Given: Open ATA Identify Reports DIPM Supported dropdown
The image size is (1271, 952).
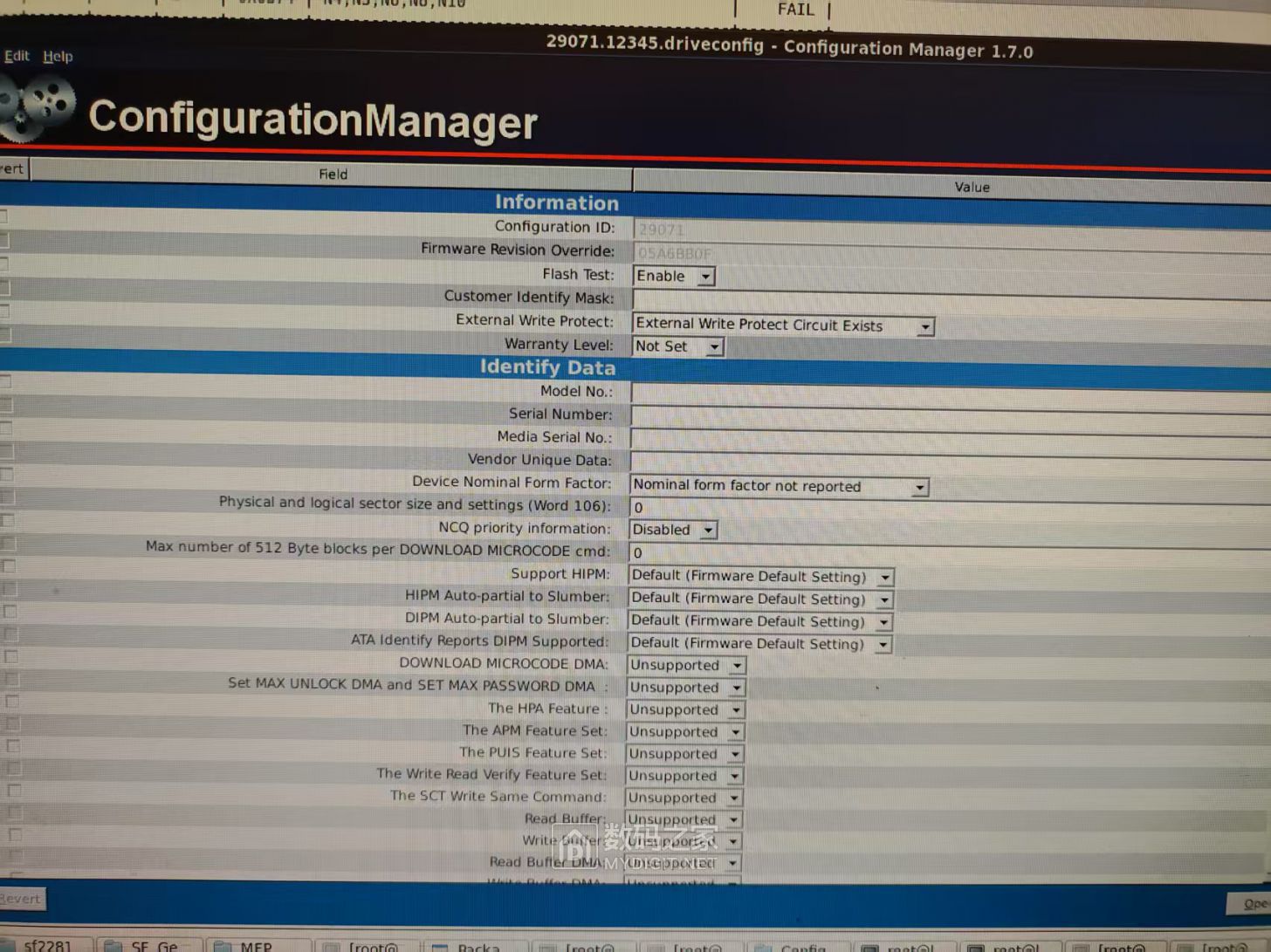Looking at the screenshot, I should 759,644.
